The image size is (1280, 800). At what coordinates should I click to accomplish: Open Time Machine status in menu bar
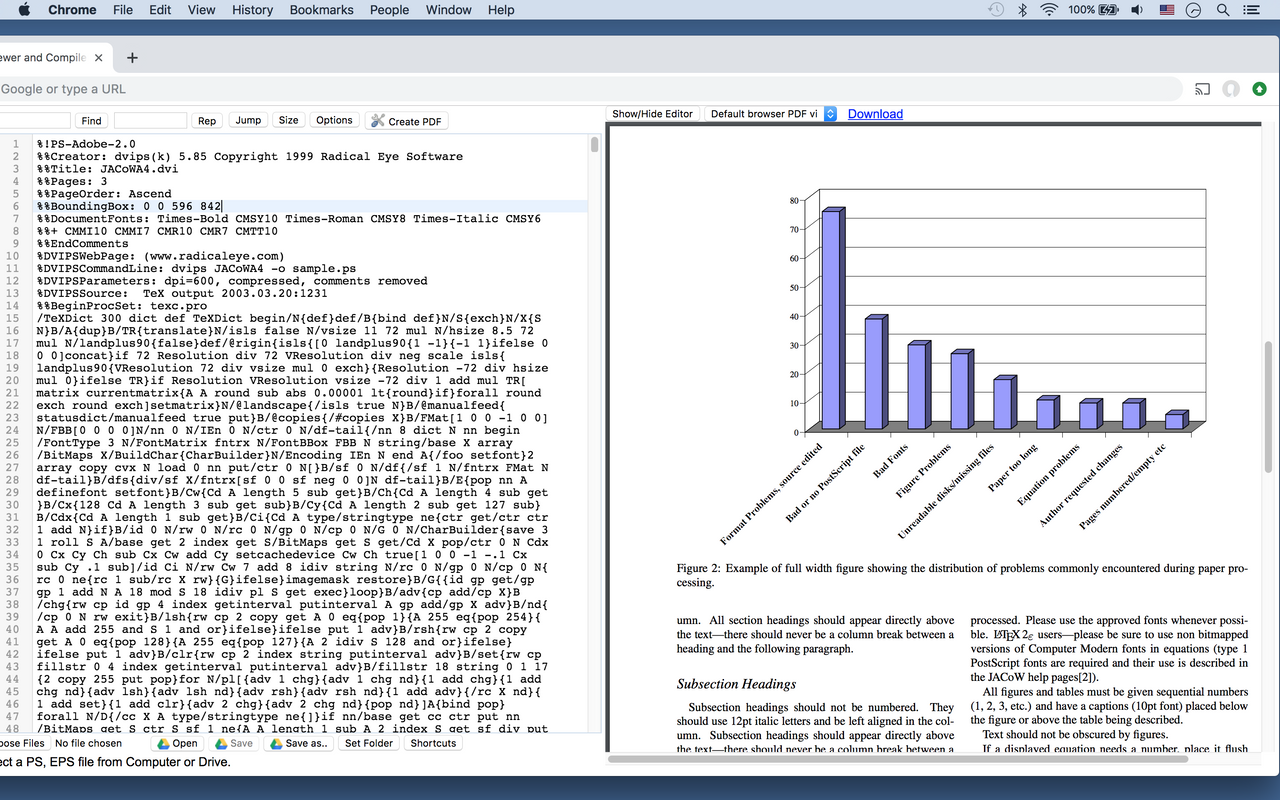pyautogui.click(x=996, y=10)
